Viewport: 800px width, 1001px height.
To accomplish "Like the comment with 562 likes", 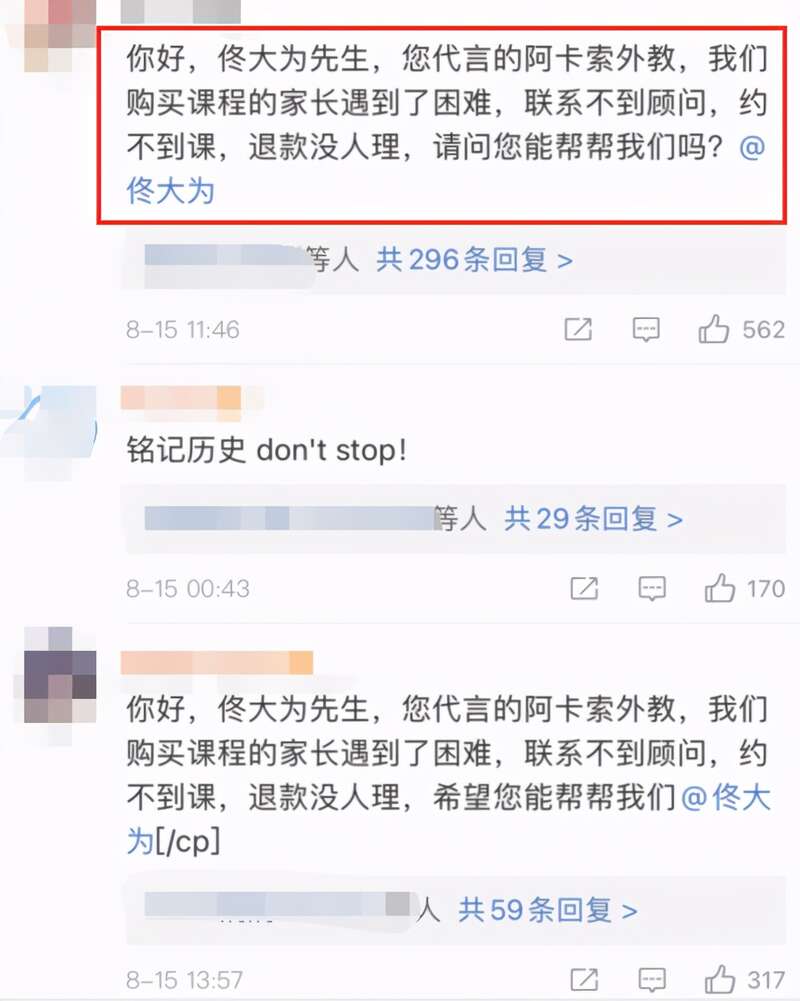I will 713,329.
